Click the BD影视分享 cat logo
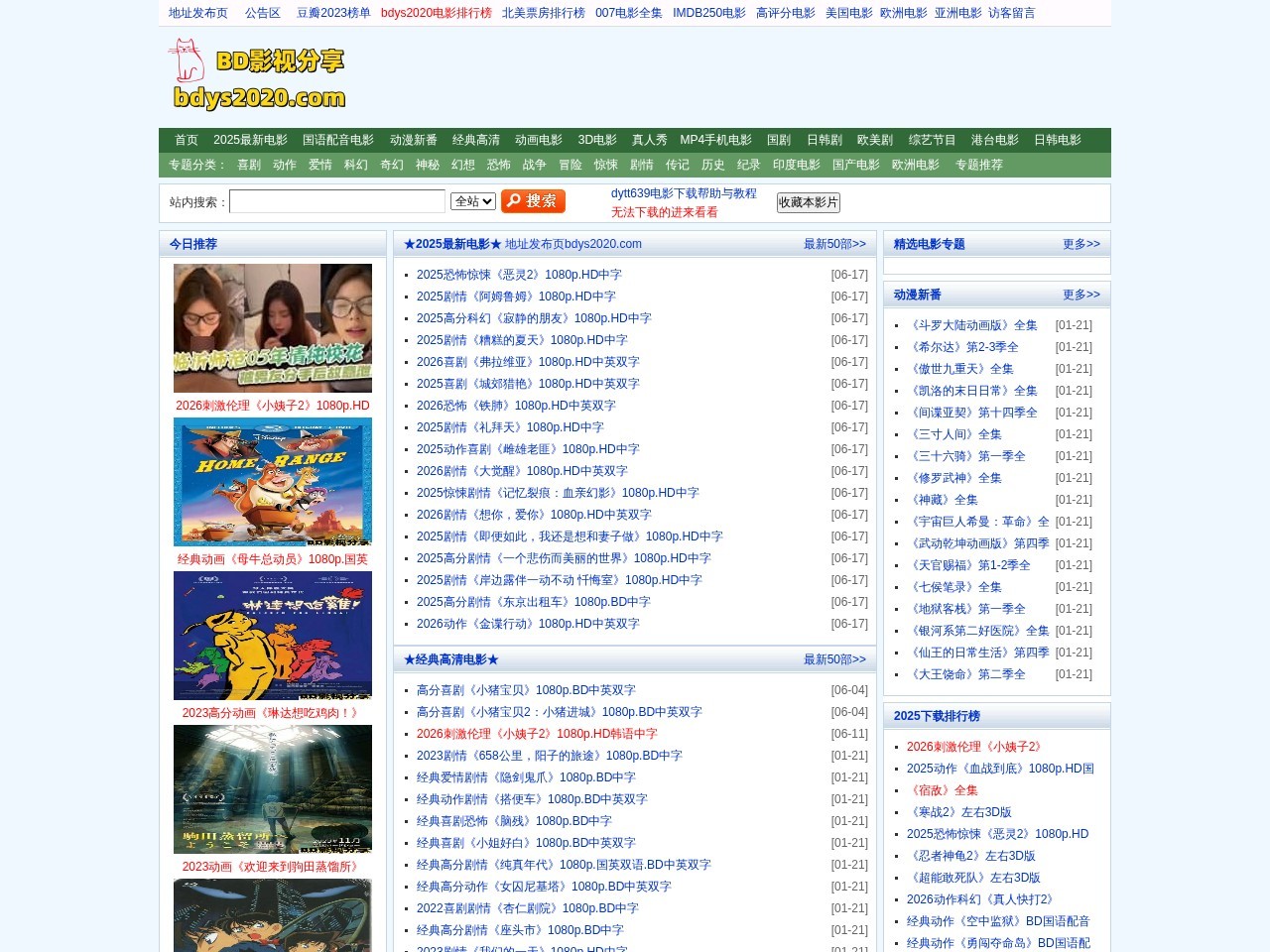This screenshot has height=952, width=1270. [258, 74]
